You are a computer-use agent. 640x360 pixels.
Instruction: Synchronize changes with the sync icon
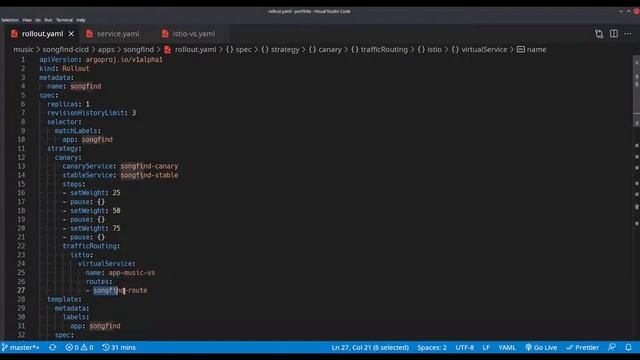53,347
